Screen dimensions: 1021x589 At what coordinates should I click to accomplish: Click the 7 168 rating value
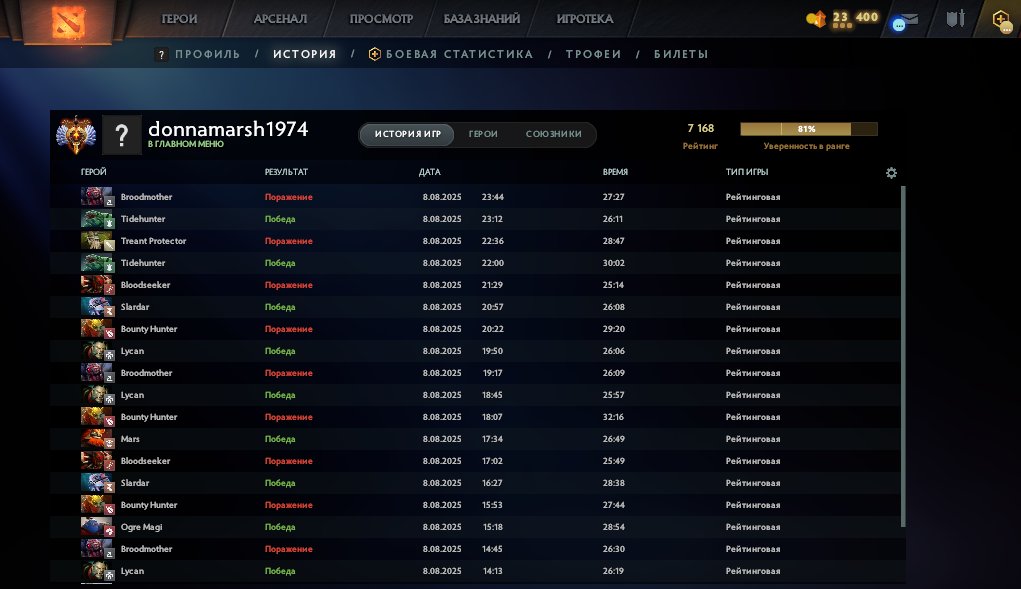click(701, 128)
